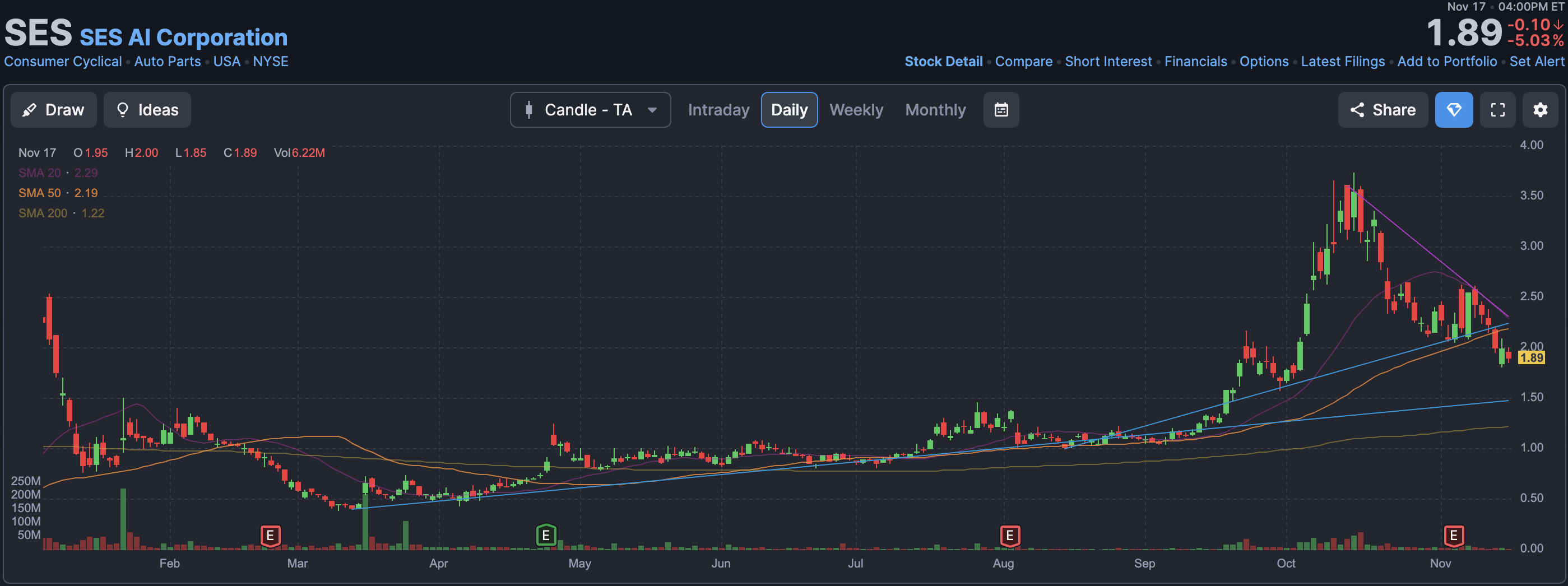Switch to the Monthly timeframe
The width and height of the screenshot is (1568, 586).
coord(935,110)
